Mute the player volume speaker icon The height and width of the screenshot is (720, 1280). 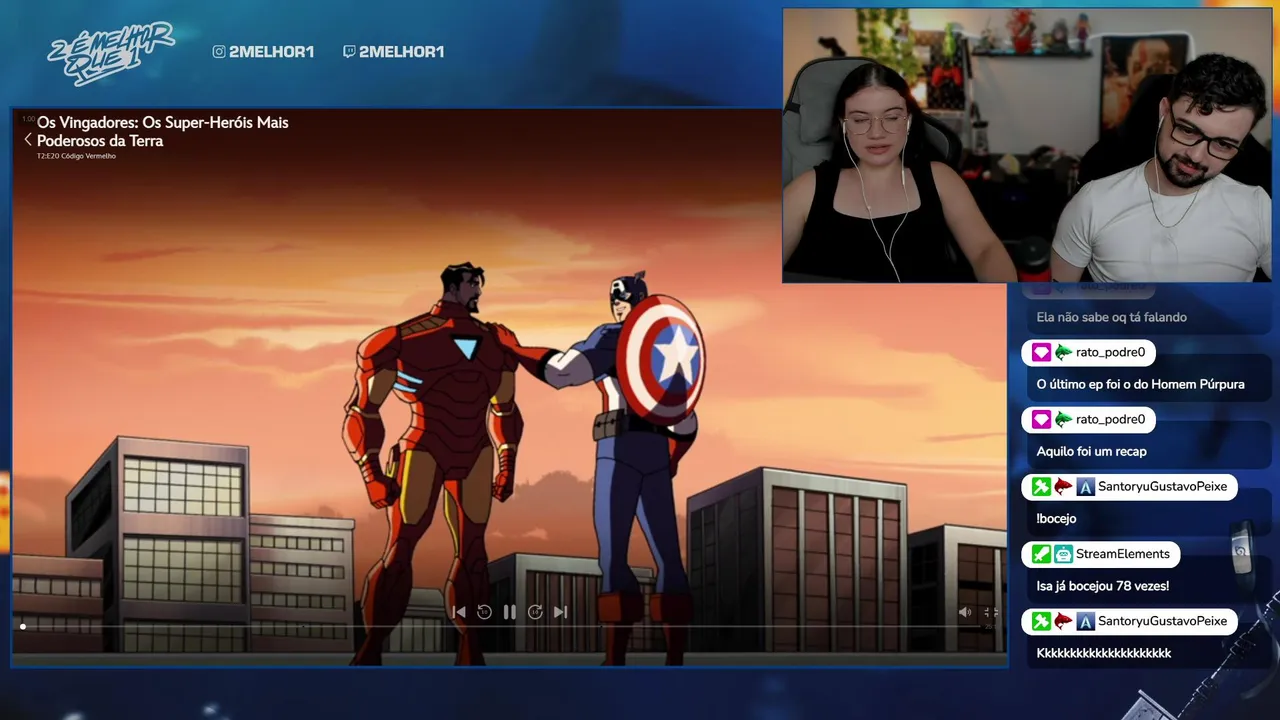click(965, 612)
